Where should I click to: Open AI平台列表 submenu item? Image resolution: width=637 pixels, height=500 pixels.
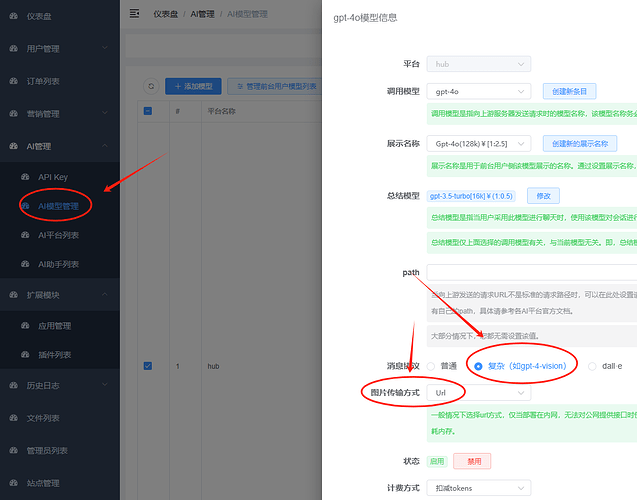(60, 235)
